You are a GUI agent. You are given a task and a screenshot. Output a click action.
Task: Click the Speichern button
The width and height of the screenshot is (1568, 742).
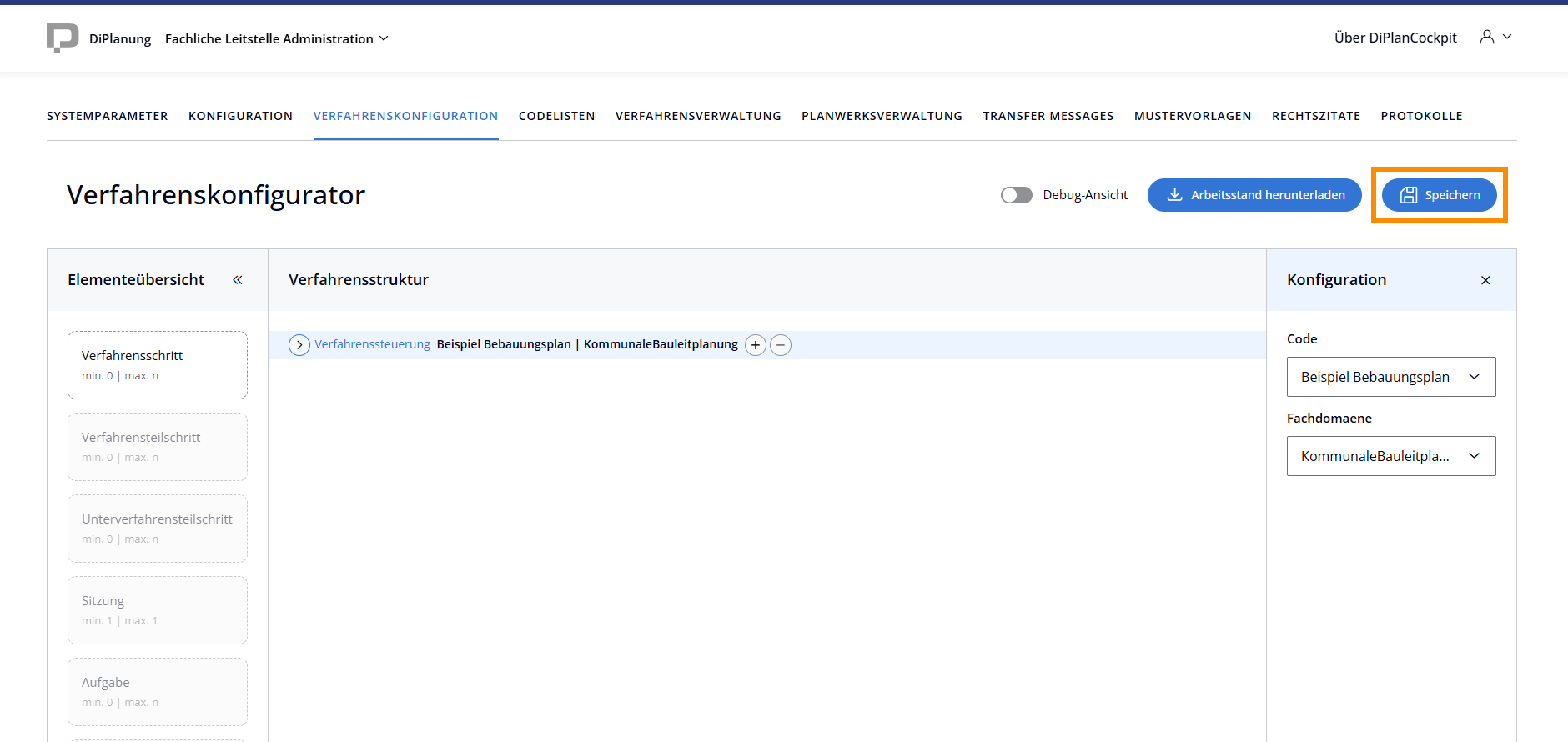[1439, 195]
